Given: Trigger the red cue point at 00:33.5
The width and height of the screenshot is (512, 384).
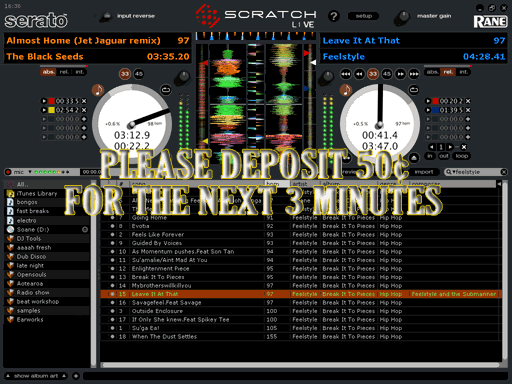Looking at the screenshot, I should pyautogui.click(x=44, y=101).
